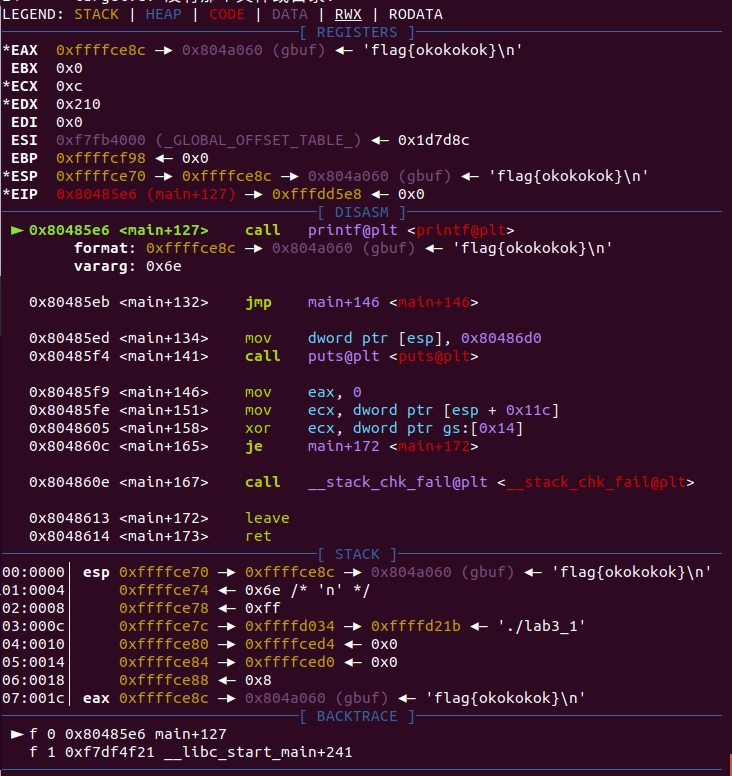Image resolution: width=732 pixels, height=776 pixels.
Task: Click stack address 0xffffce74
Action: point(164,590)
